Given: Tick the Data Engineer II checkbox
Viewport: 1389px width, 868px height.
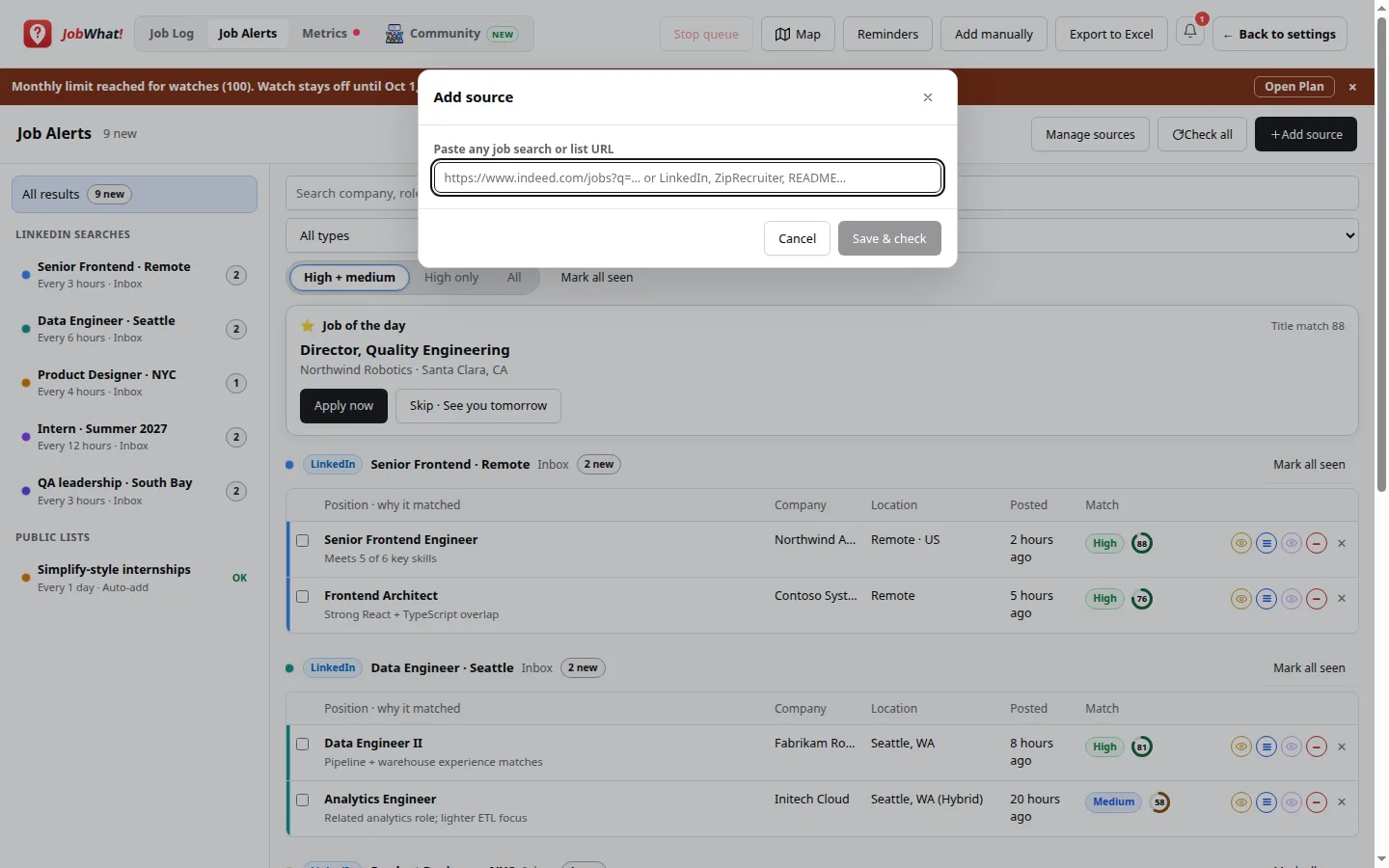Looking at the screenshot, I should [302, 745].
